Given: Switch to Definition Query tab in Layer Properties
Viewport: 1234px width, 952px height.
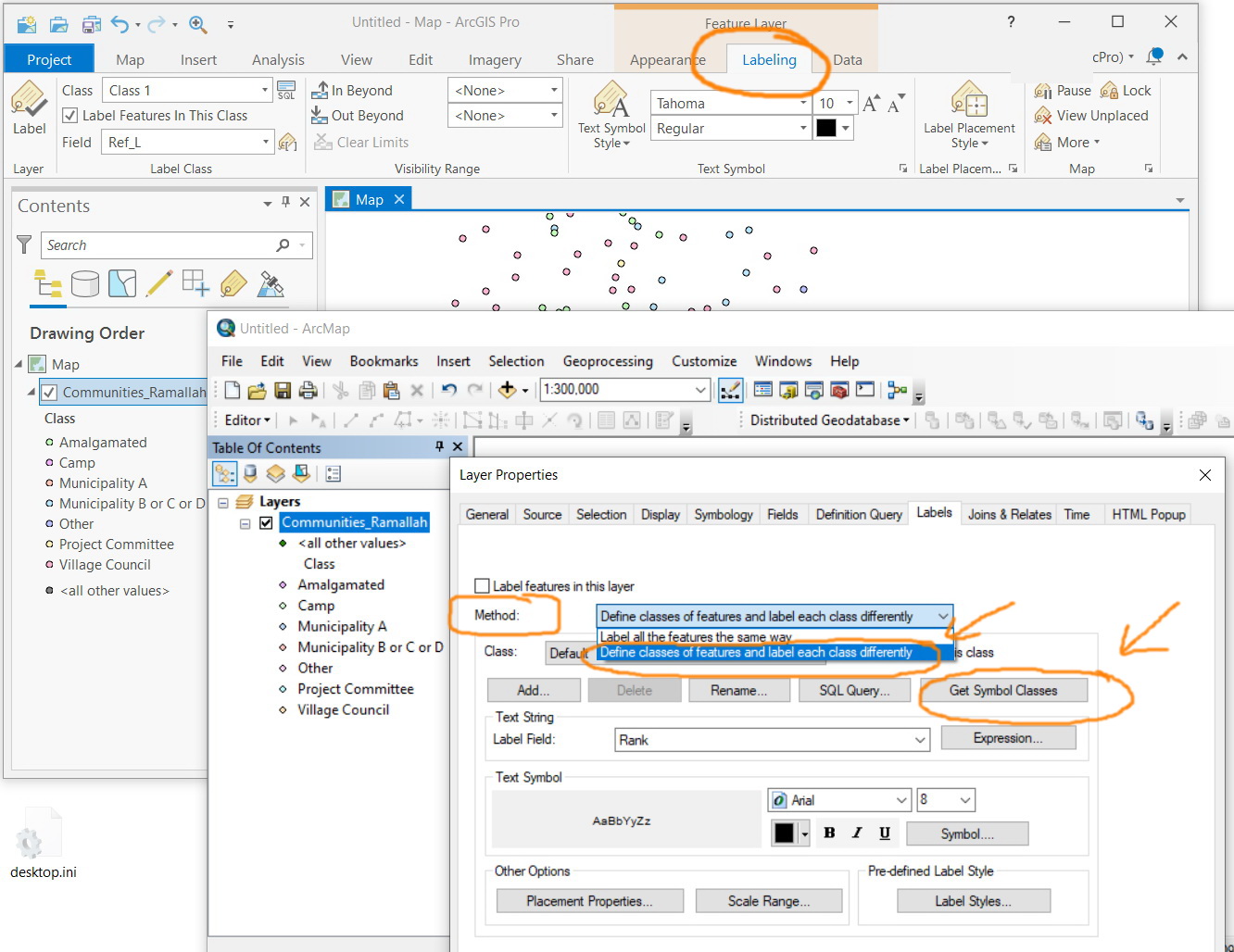Looking at the screenshot, I should tap(859, 514).
